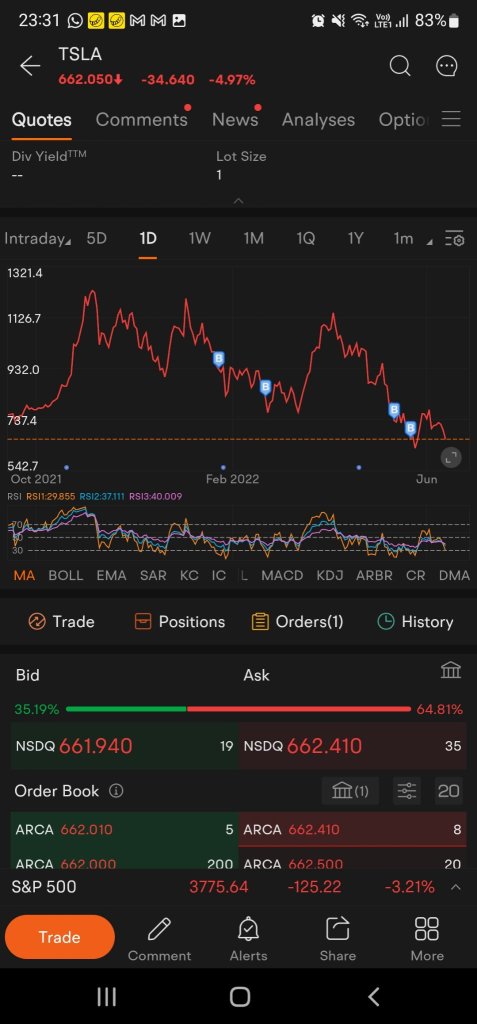Open the Intraday timeframe dropdown
Viewport: 477px width, 1024px height.
[37, 239]
